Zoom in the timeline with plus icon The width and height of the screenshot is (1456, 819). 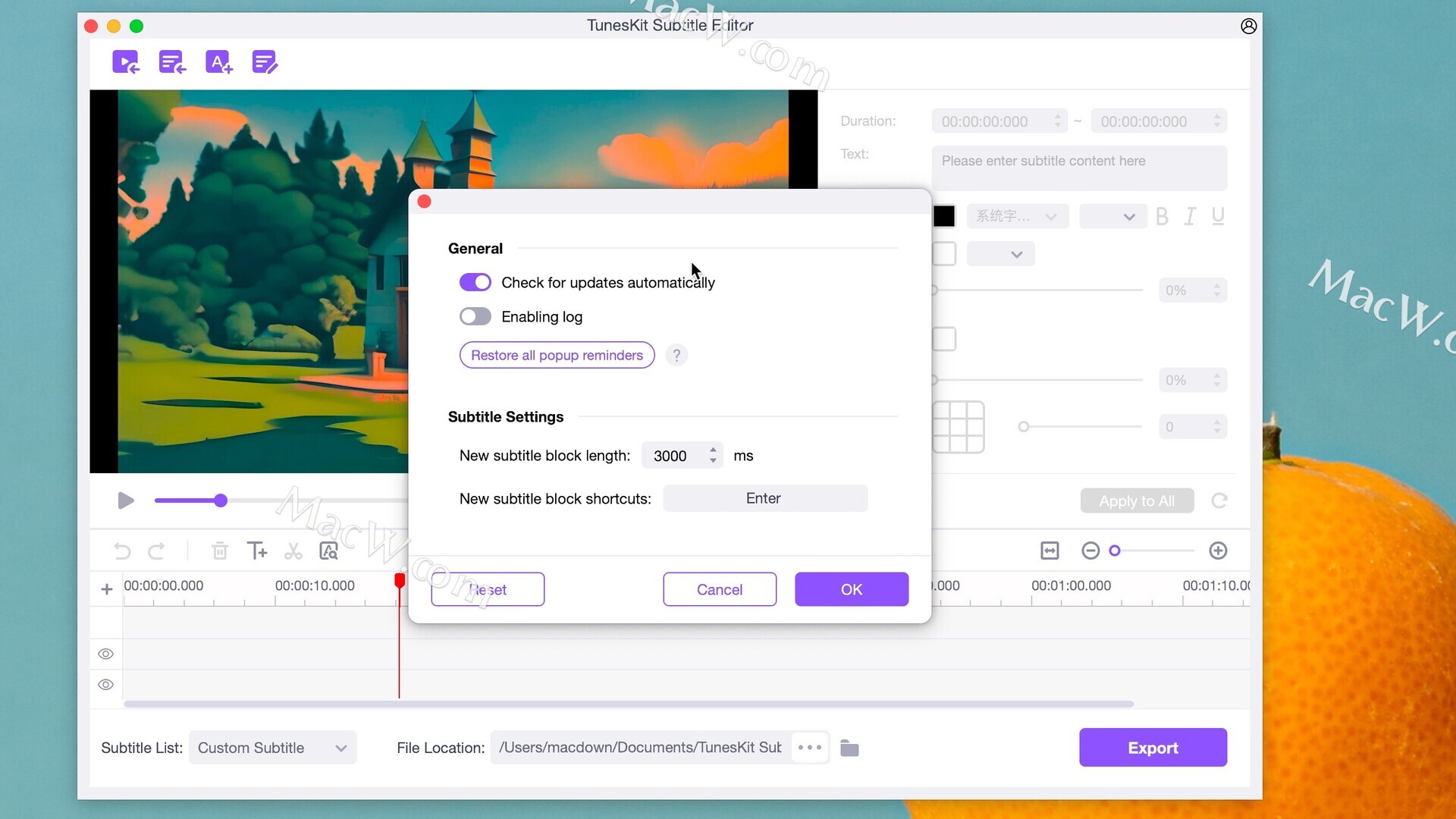[x=1218, y=551]
